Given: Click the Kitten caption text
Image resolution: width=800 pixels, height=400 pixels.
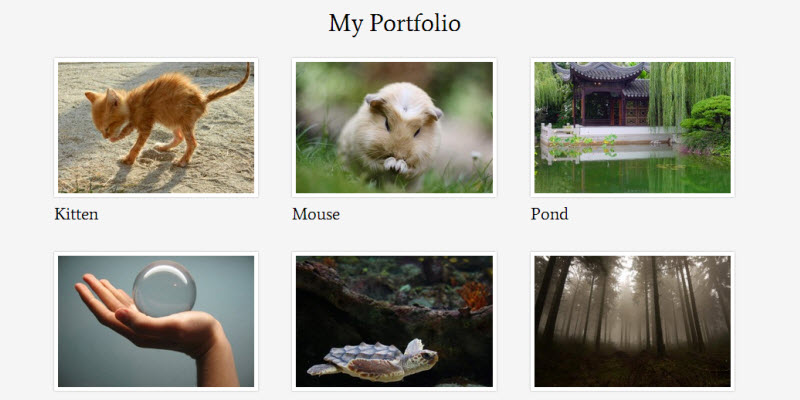Looking at the screenshot, I should [76, 214].
